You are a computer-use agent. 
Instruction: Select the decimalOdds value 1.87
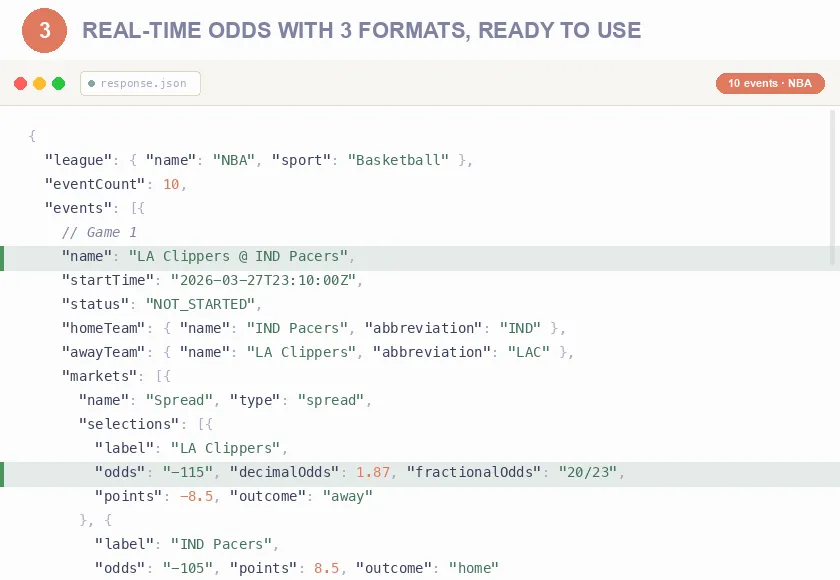click(x=370, y=472)
